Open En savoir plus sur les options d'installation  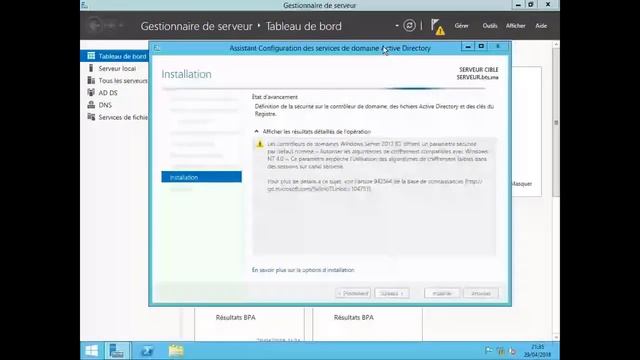point(303,270)
